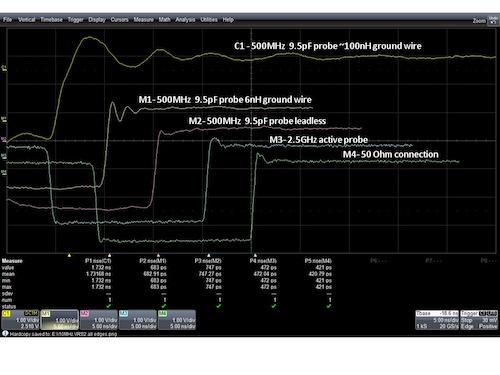The height and width of the screenshot is (375, 500).
Task: Click the P4 value 472 ps
Action: coord(269,267)
